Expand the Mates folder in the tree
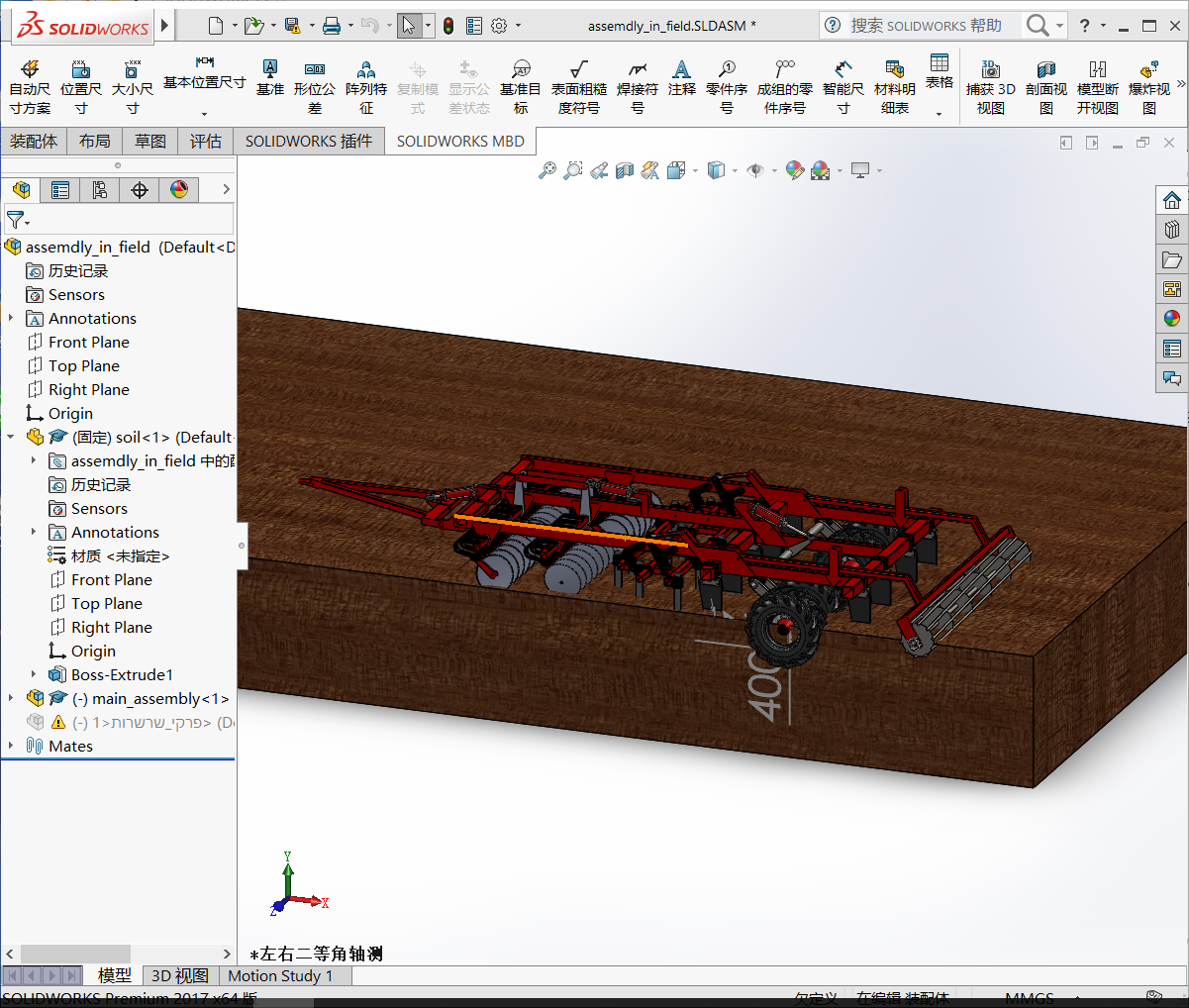Screen dimensions: 1189x1008 point(11,746)
